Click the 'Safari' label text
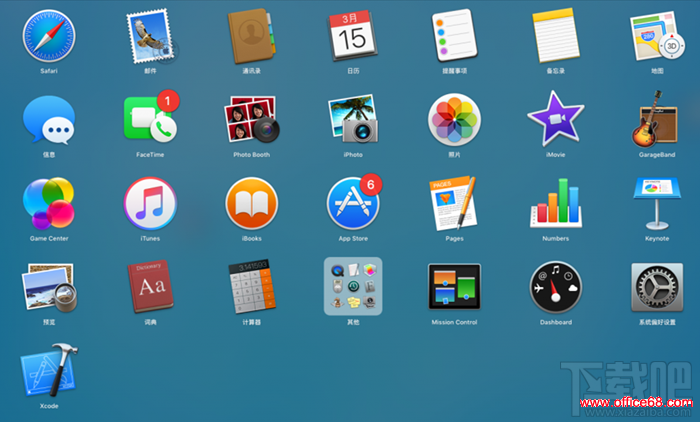Screen dimensions: 700x422 [x=49, y=71]
